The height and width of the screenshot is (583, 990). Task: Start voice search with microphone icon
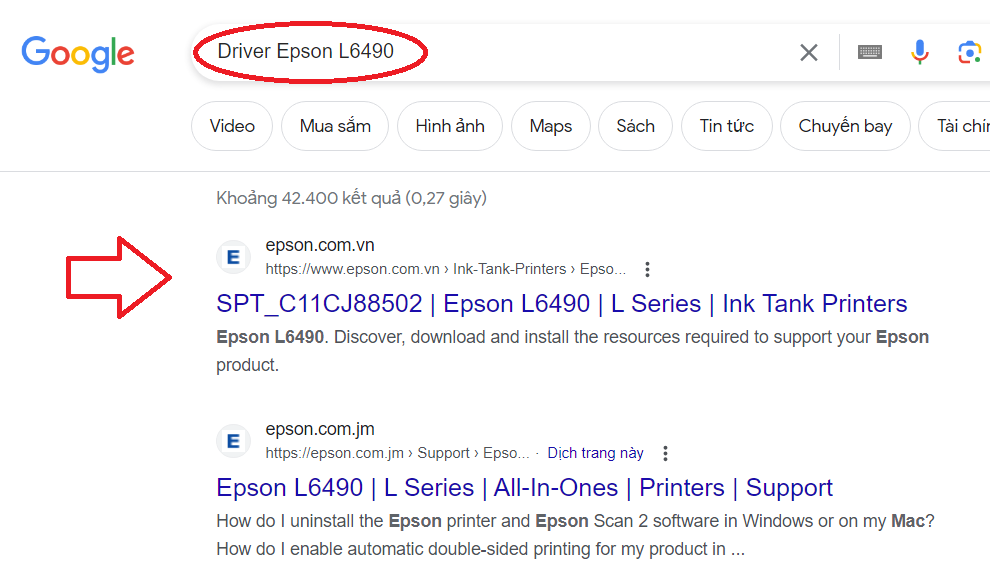tap(920, 52)
